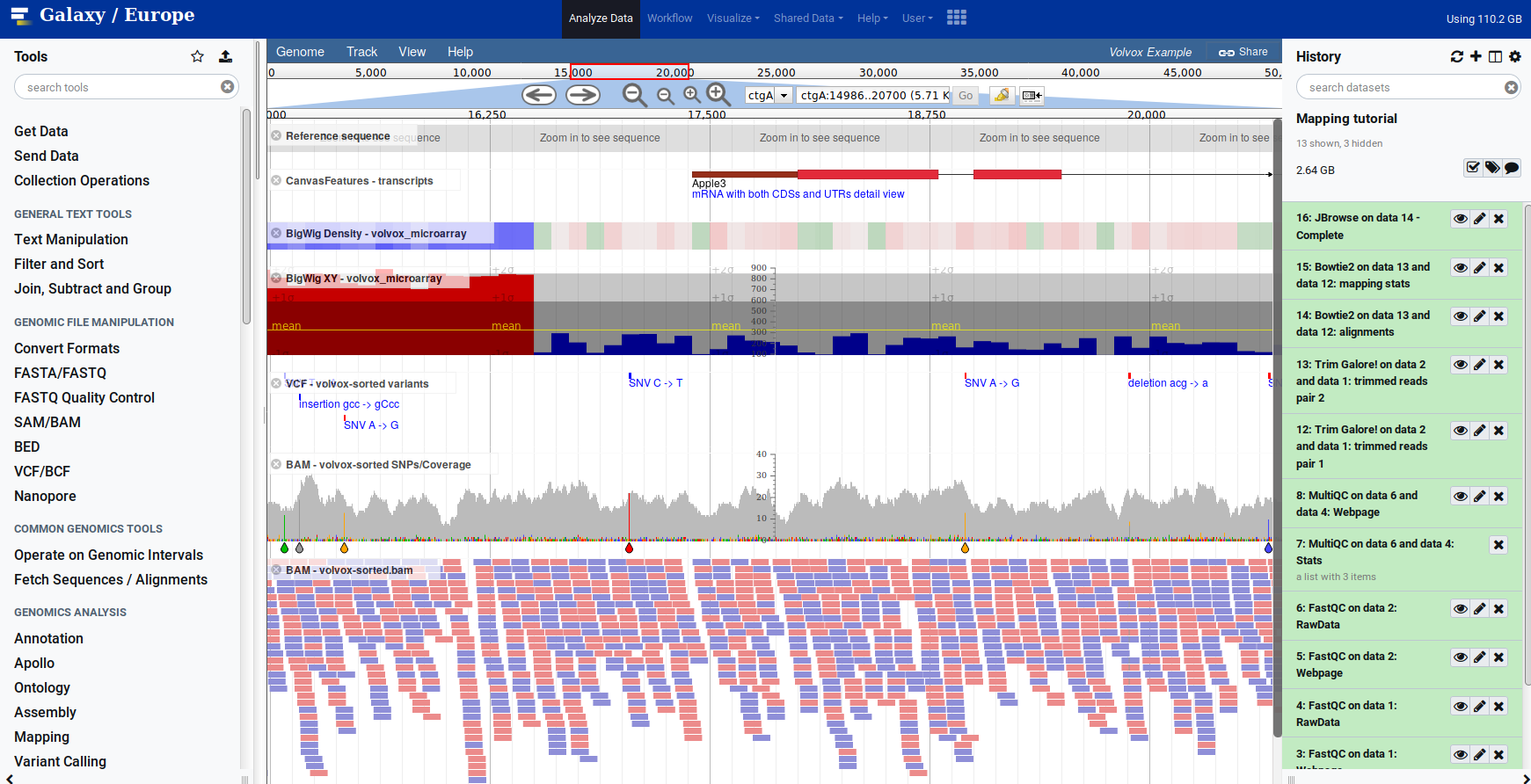Expand the Variant Calling tool section
Viewport: 1531px width, 784px height.
tap(60, 761)
